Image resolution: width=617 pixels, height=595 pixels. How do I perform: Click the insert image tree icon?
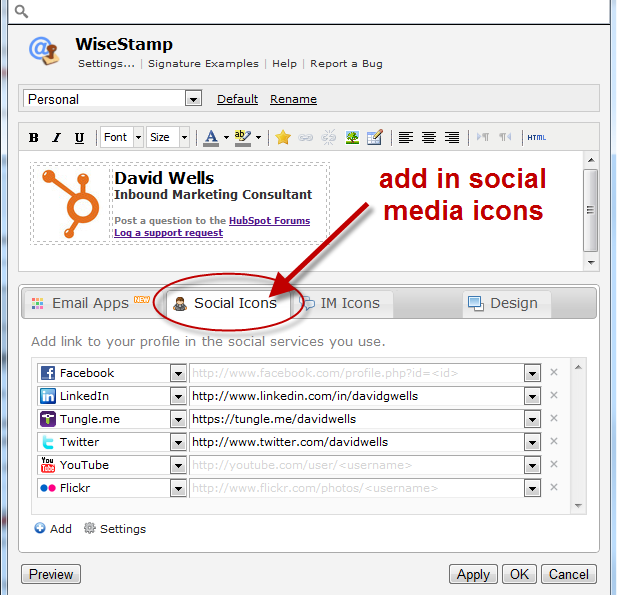point(352,137)
